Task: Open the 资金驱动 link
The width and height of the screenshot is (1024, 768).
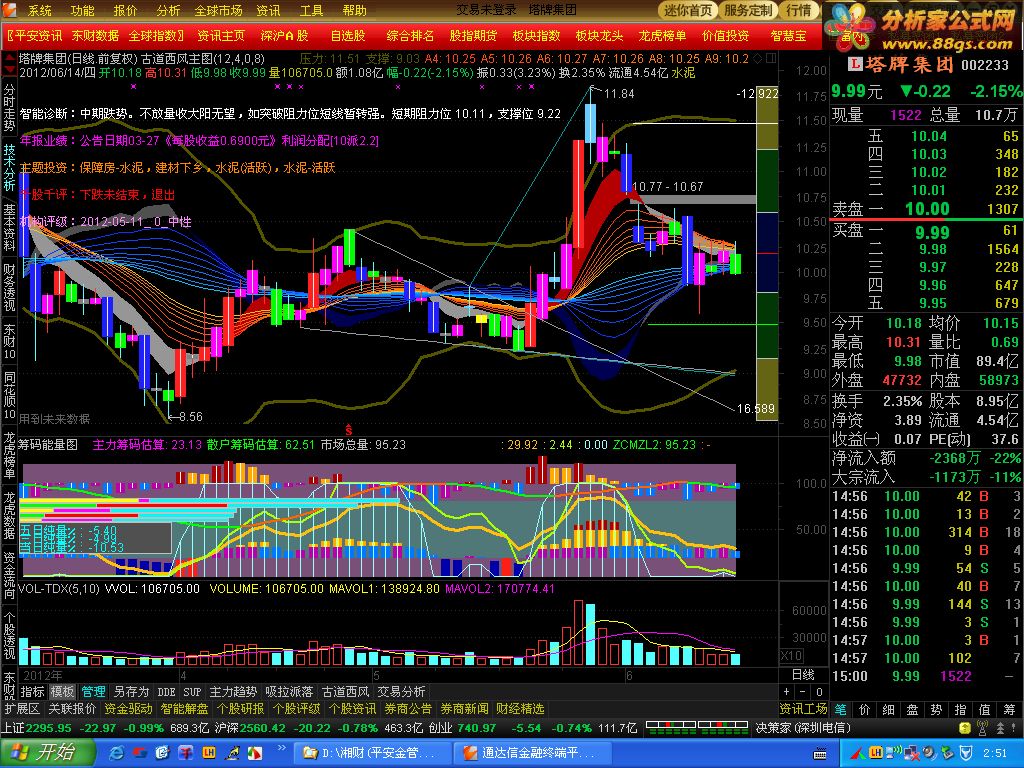Action: click(129, 709)
